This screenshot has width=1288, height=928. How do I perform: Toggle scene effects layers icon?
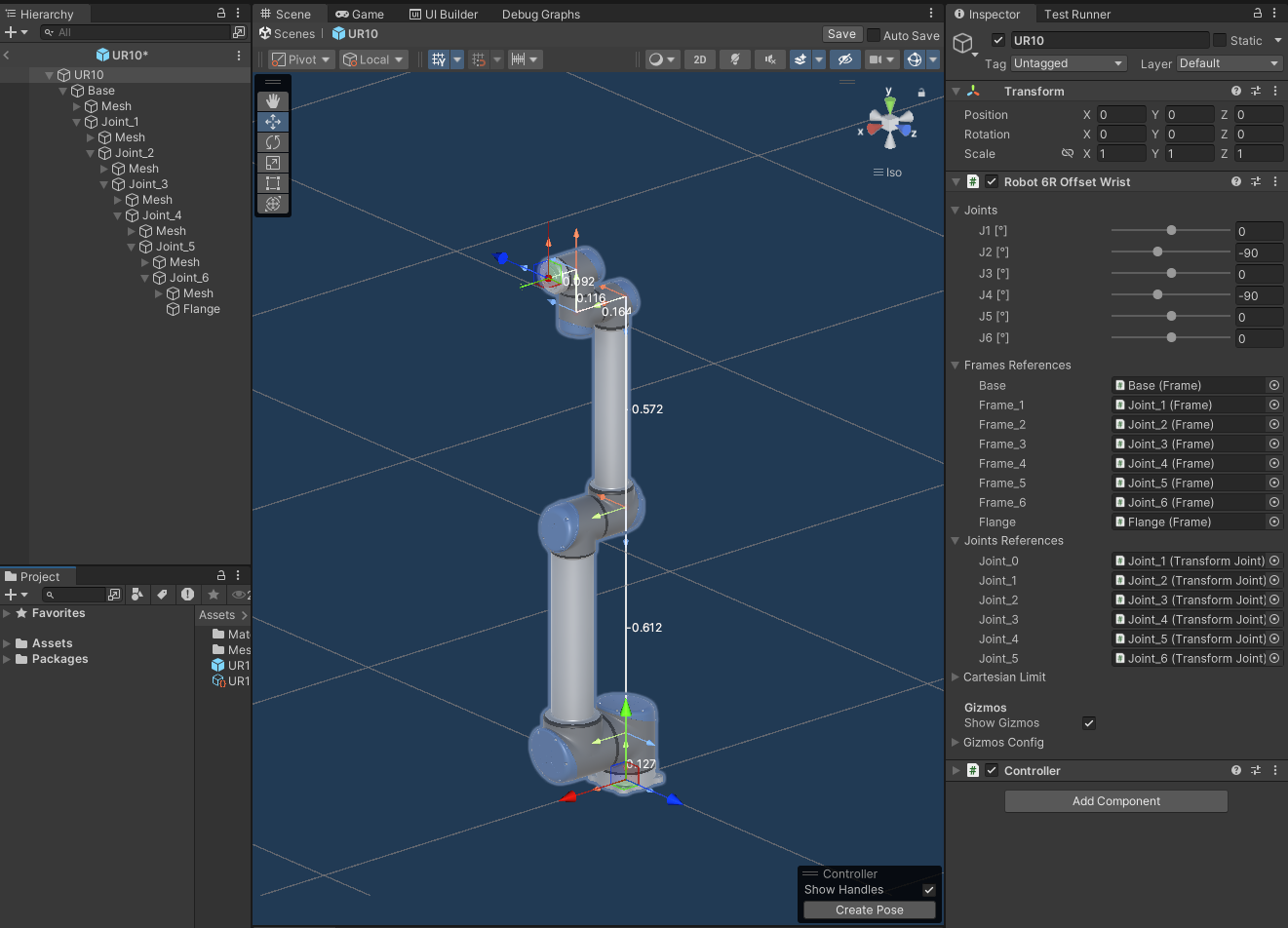coord(800,59)
